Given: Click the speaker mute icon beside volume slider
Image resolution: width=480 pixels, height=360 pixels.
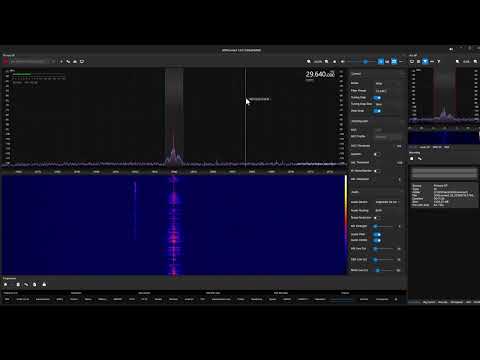Looking at the screenshot, I should coord(343,62).
